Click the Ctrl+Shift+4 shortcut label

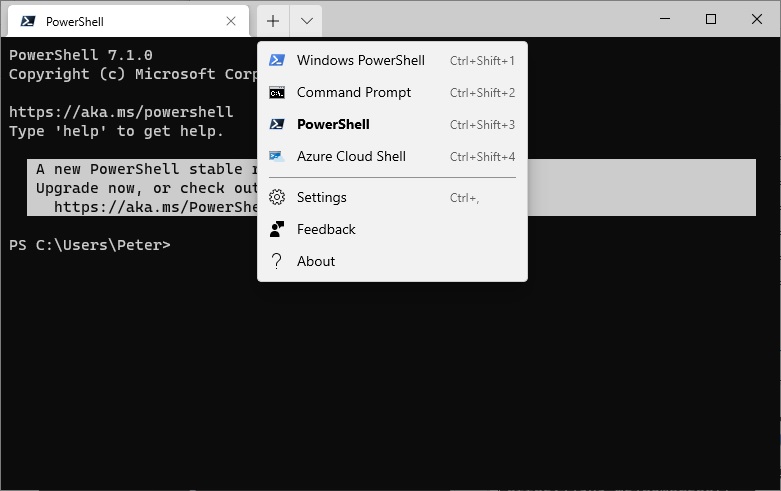482,157
